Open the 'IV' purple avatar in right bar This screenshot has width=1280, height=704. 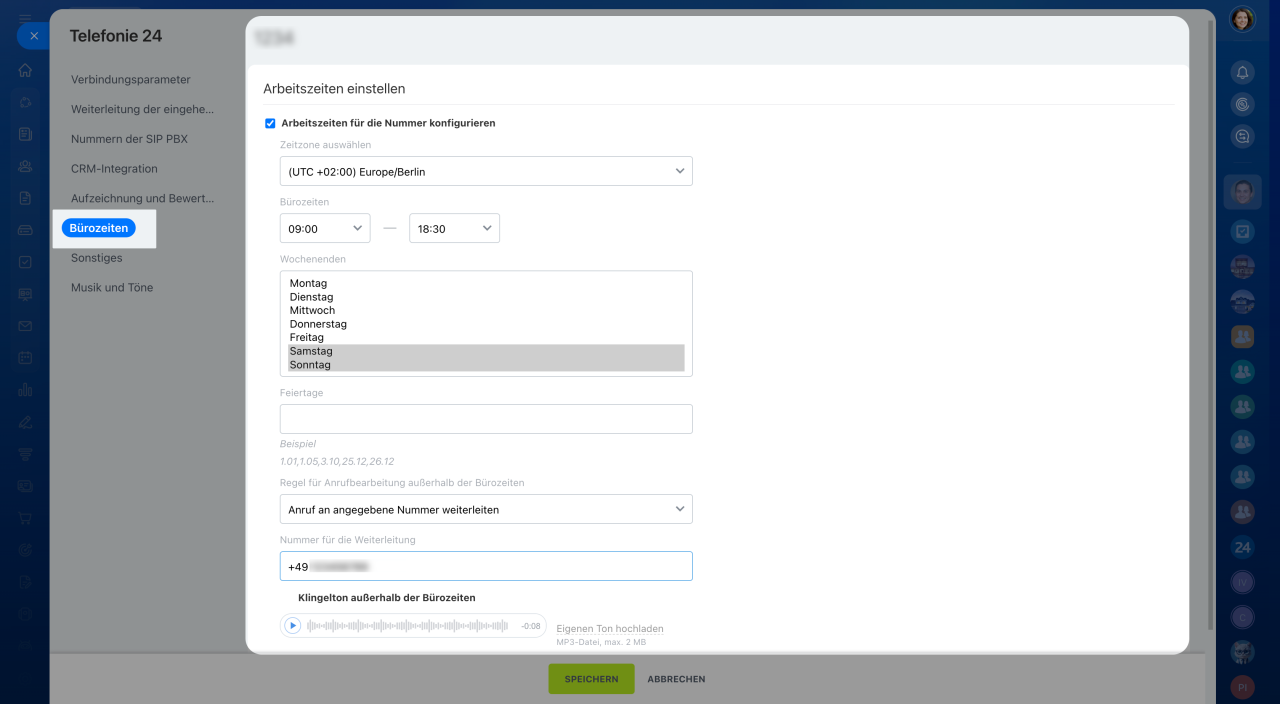tap(1242, 582)
